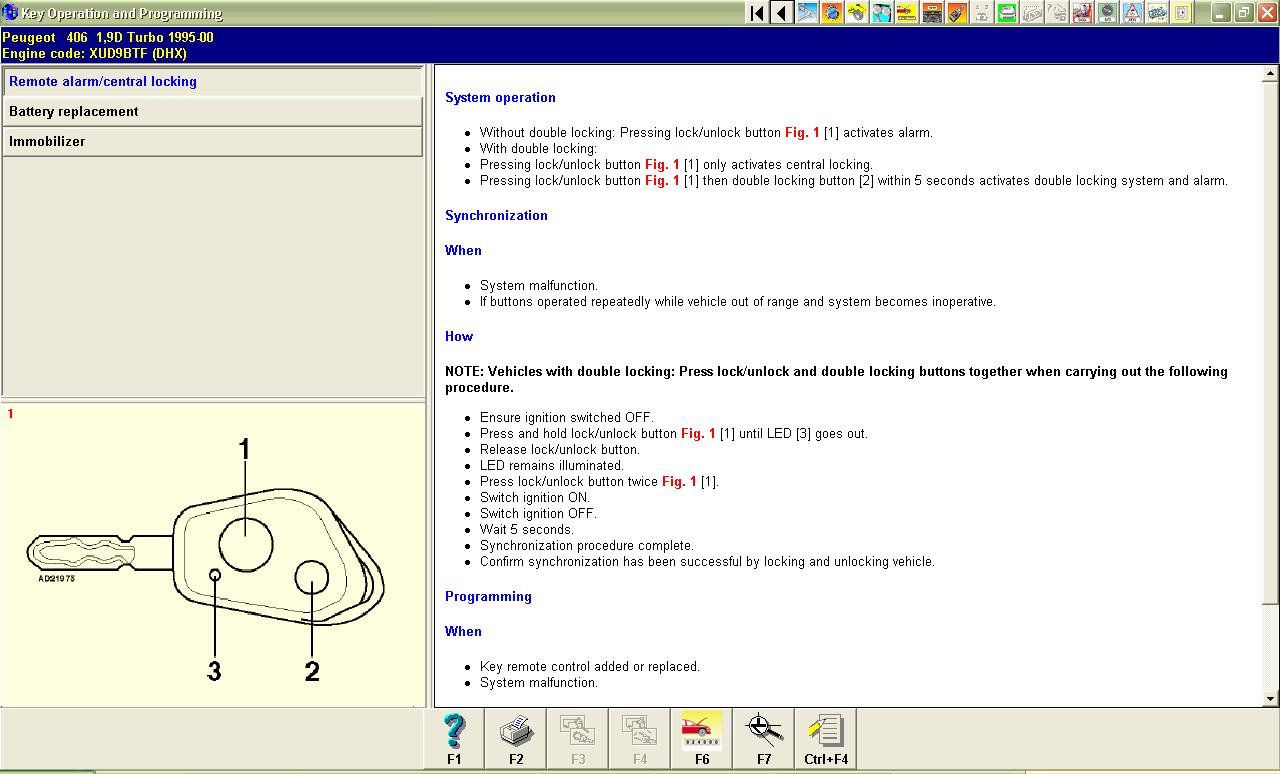Print the page with F2 printer button

tap(516, 739)
